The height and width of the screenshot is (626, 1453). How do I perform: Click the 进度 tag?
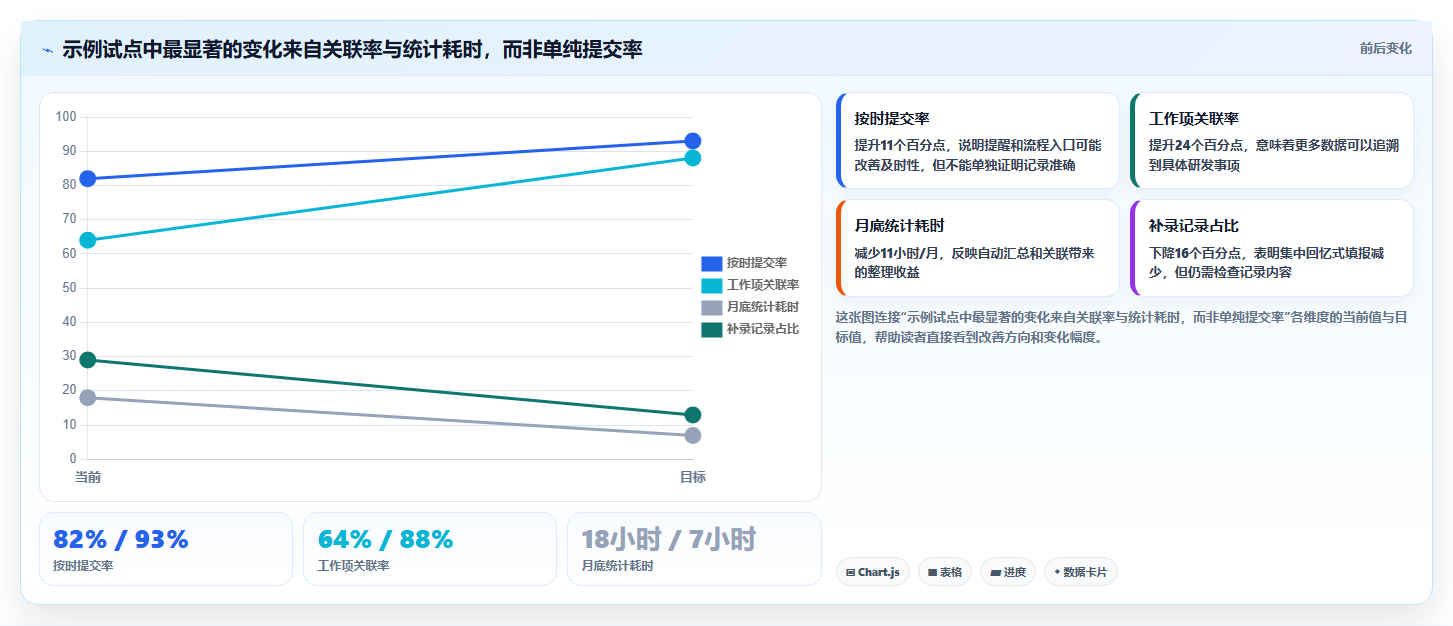coord(1008,572)
